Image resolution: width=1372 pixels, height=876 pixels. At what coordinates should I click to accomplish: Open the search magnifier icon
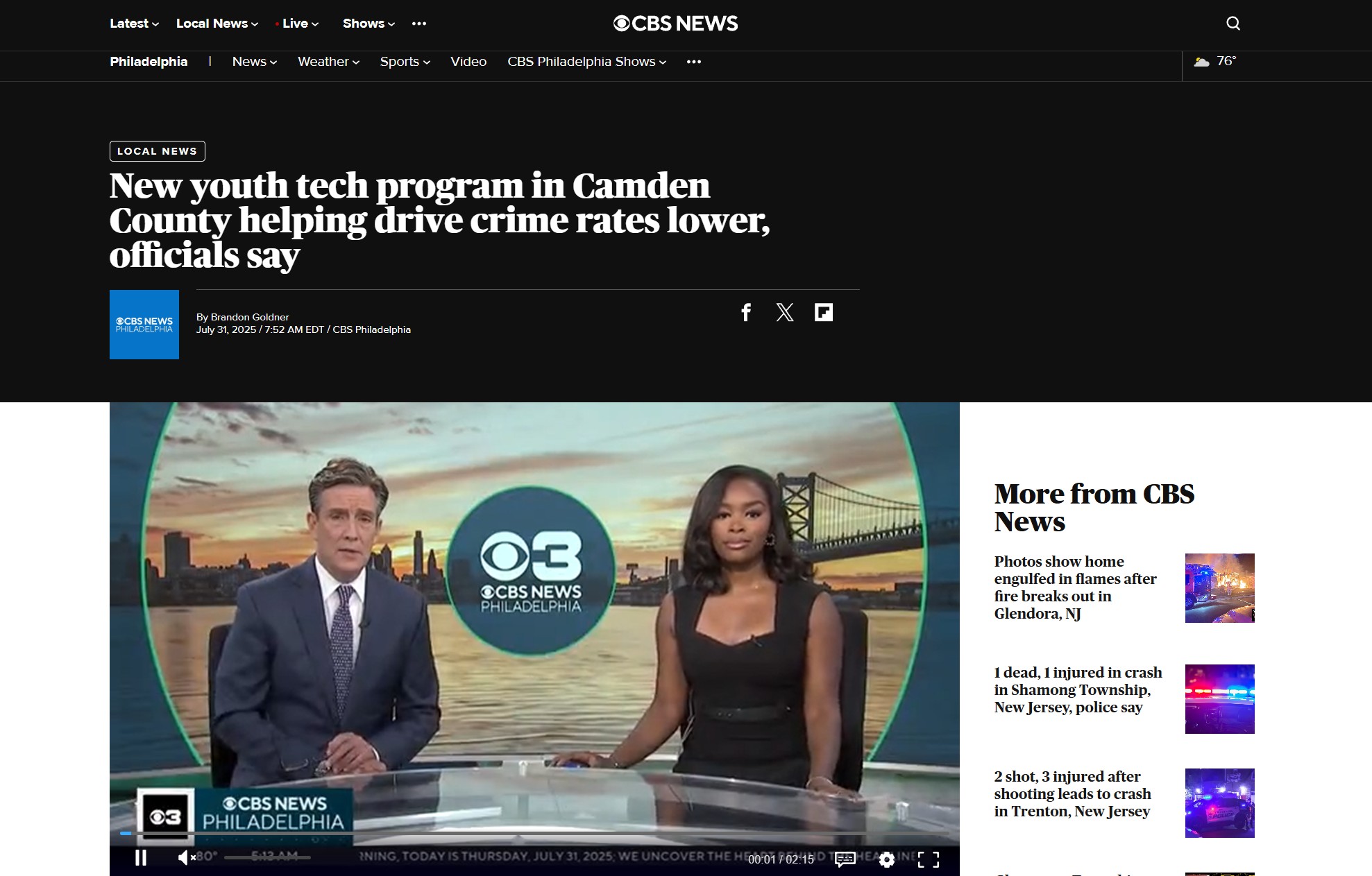1233,24
